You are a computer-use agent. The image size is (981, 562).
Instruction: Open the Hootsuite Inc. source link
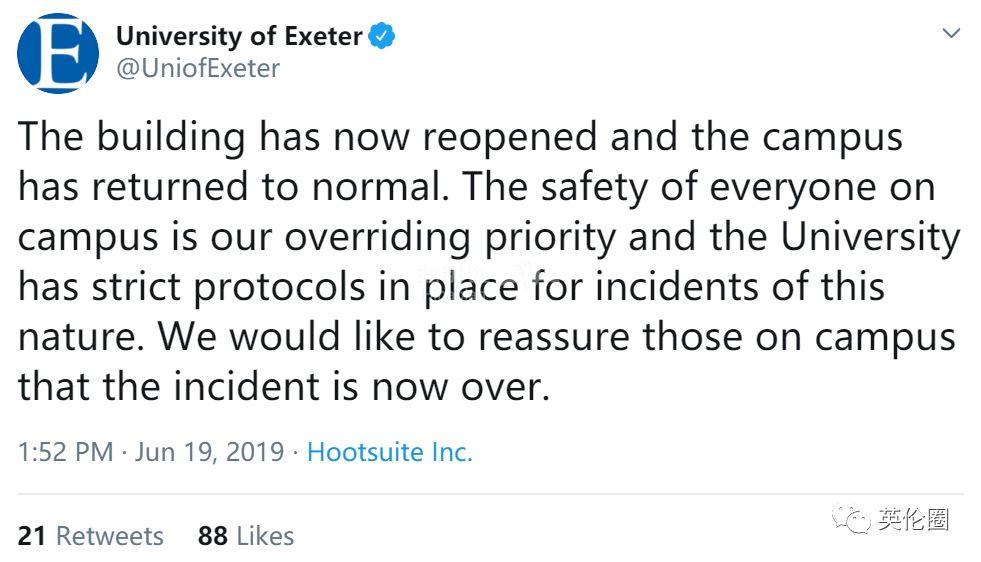389,452
